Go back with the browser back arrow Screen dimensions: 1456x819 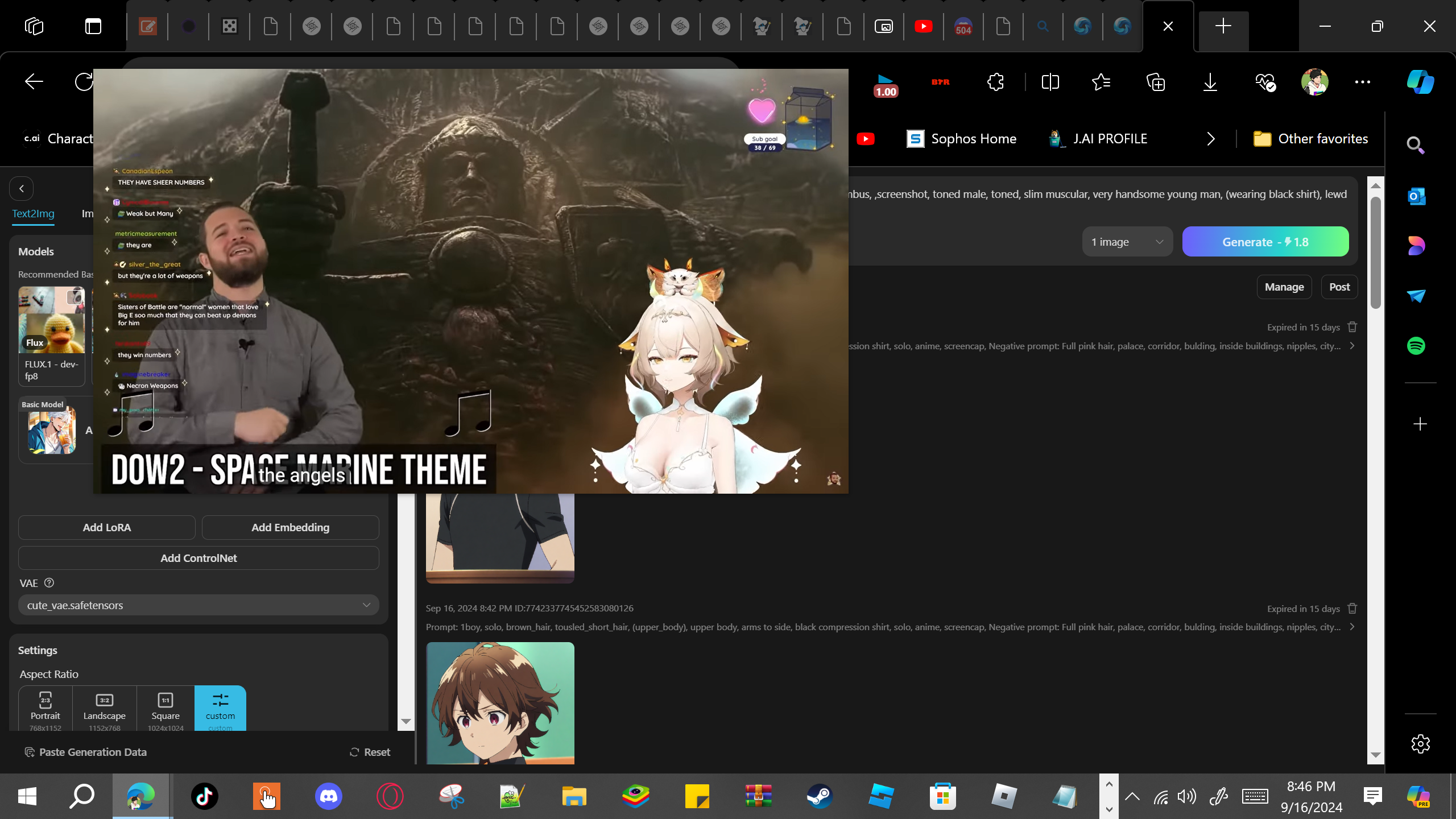click(34, 82)
